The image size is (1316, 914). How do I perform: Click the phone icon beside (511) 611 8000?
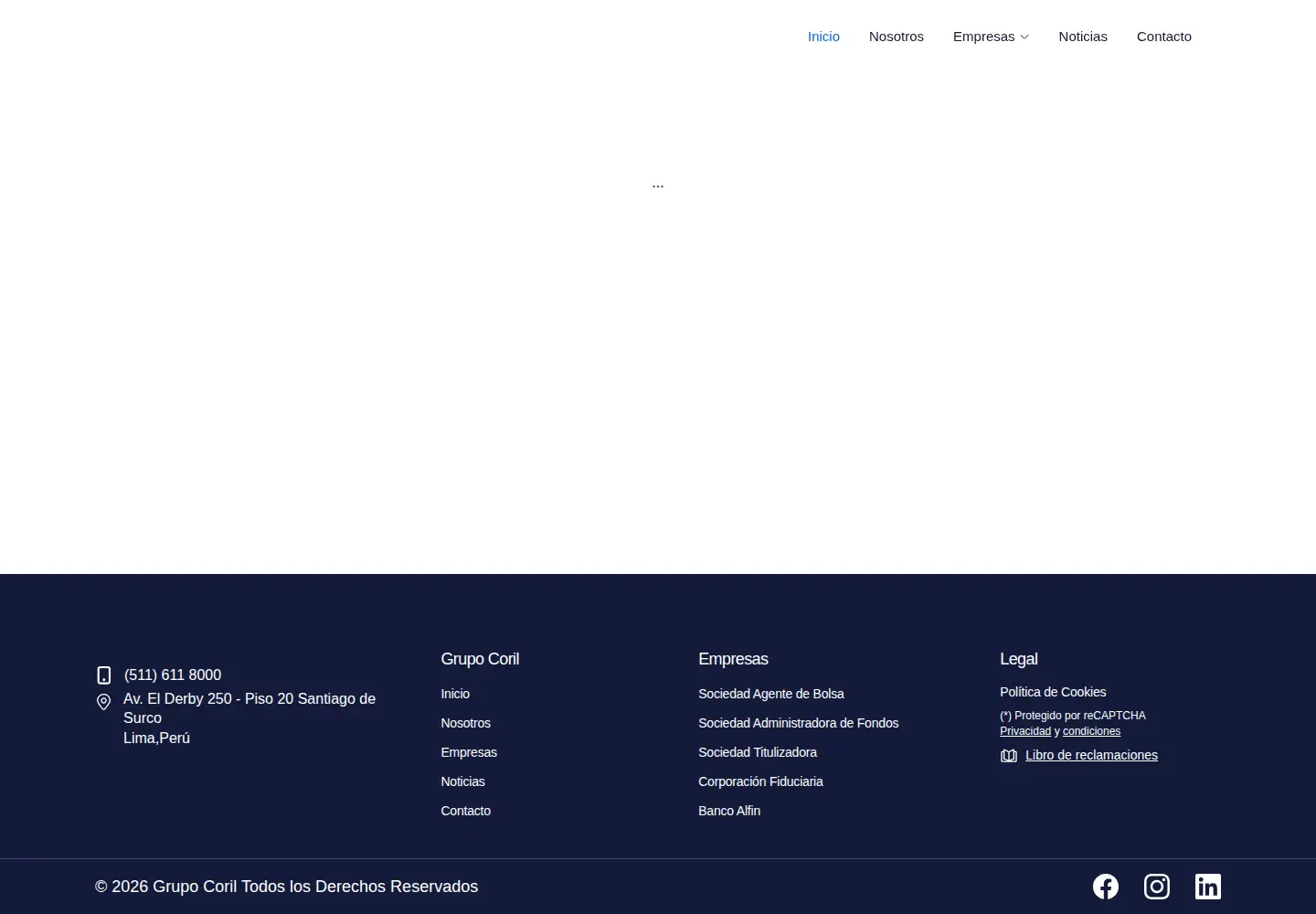coord(104,675)
